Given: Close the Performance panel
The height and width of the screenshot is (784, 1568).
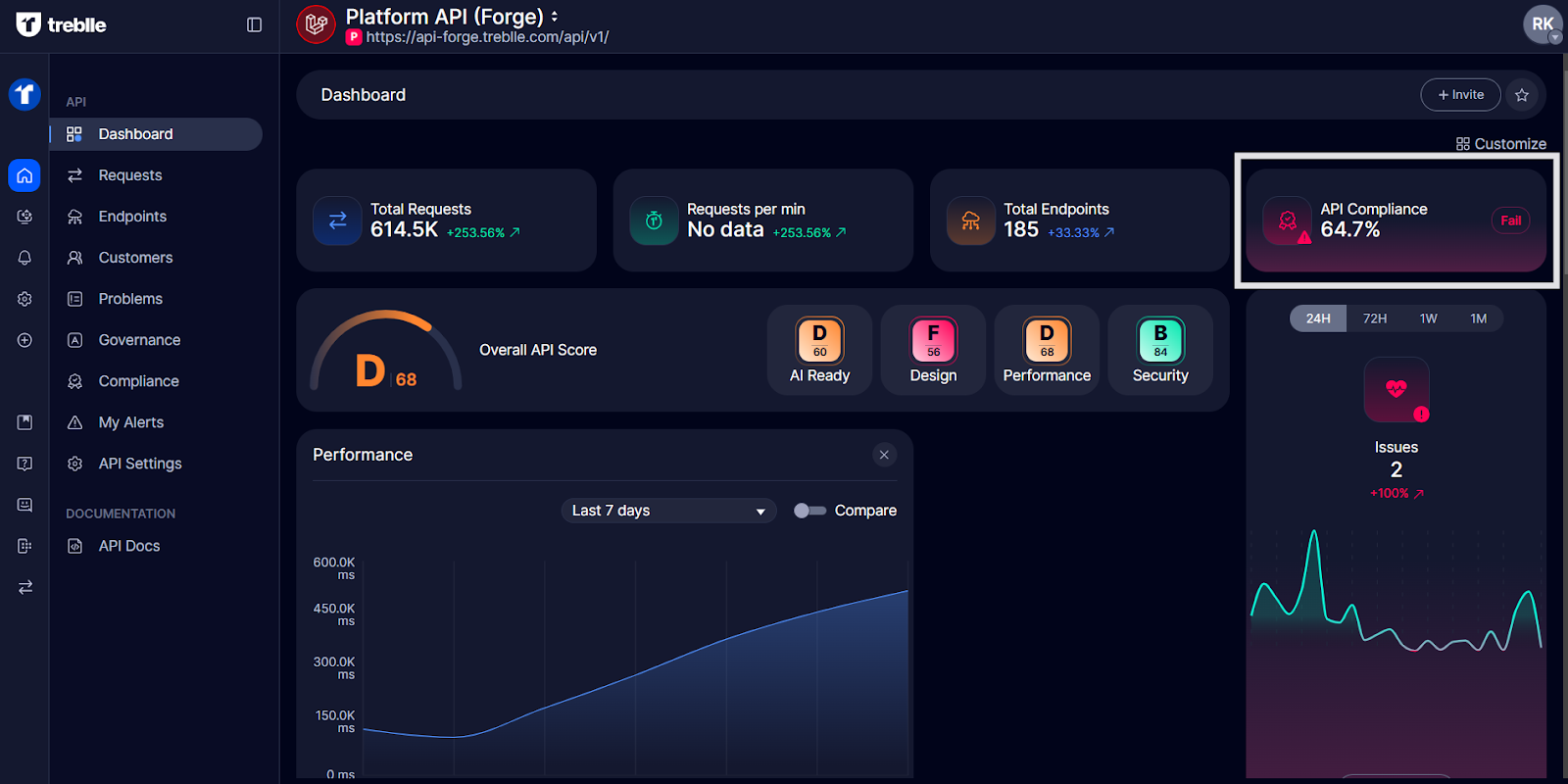Looking at the screenshot, I should [x=884, y=455].
